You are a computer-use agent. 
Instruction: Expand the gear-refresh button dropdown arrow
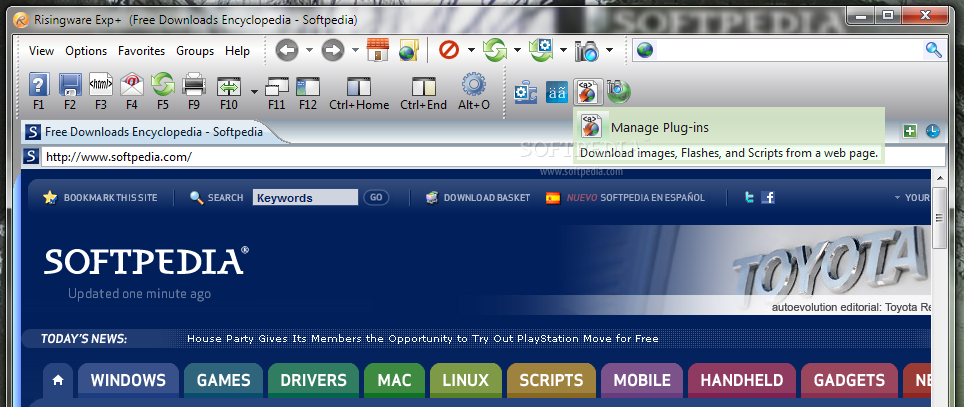[564, 50]
